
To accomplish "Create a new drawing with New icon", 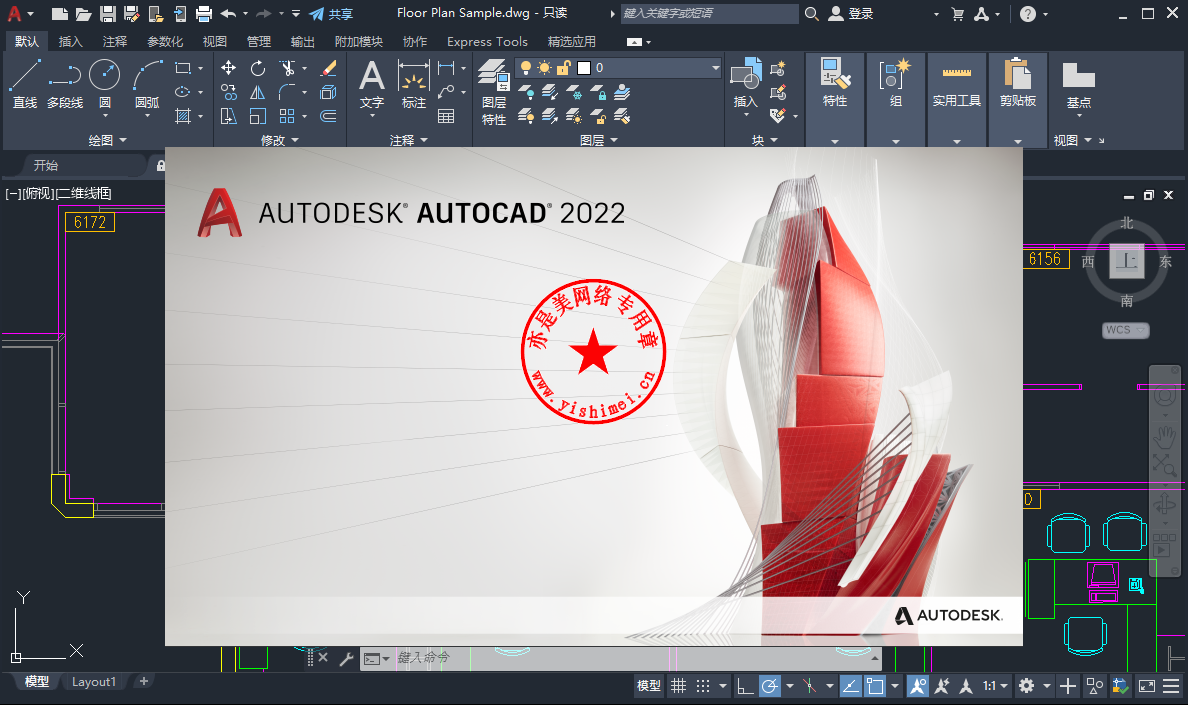I will [x=60, y=14].
